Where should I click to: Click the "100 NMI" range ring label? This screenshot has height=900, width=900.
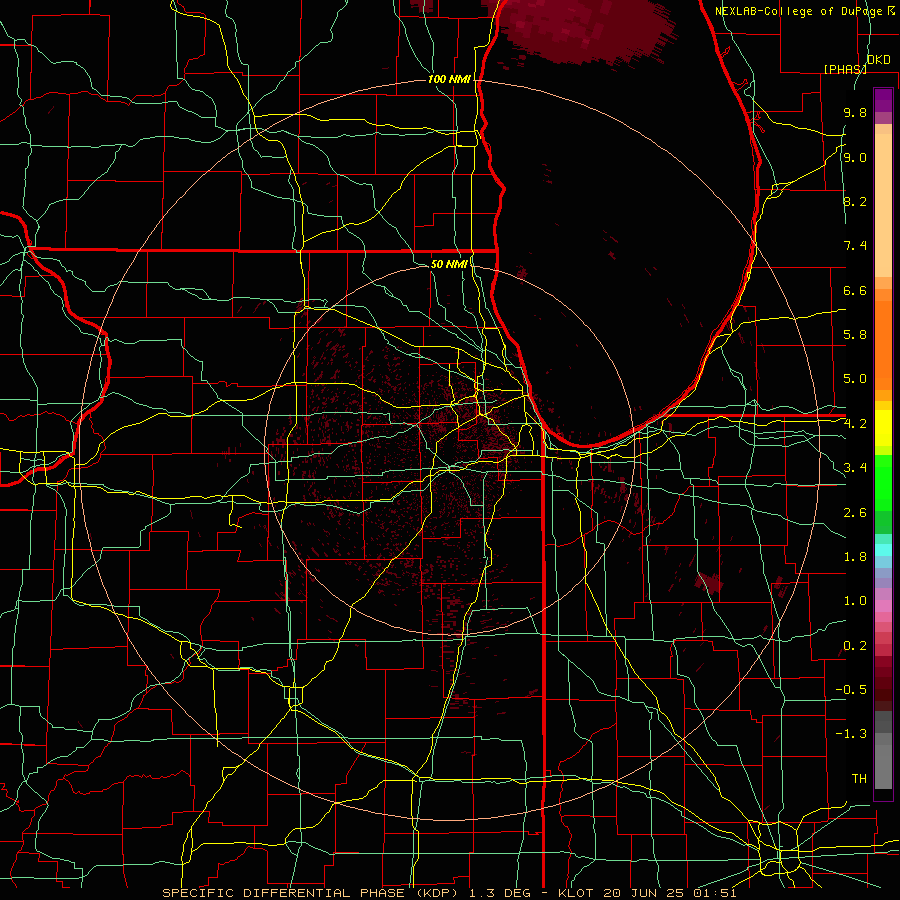pyautogui.click(x=449, y=79)
